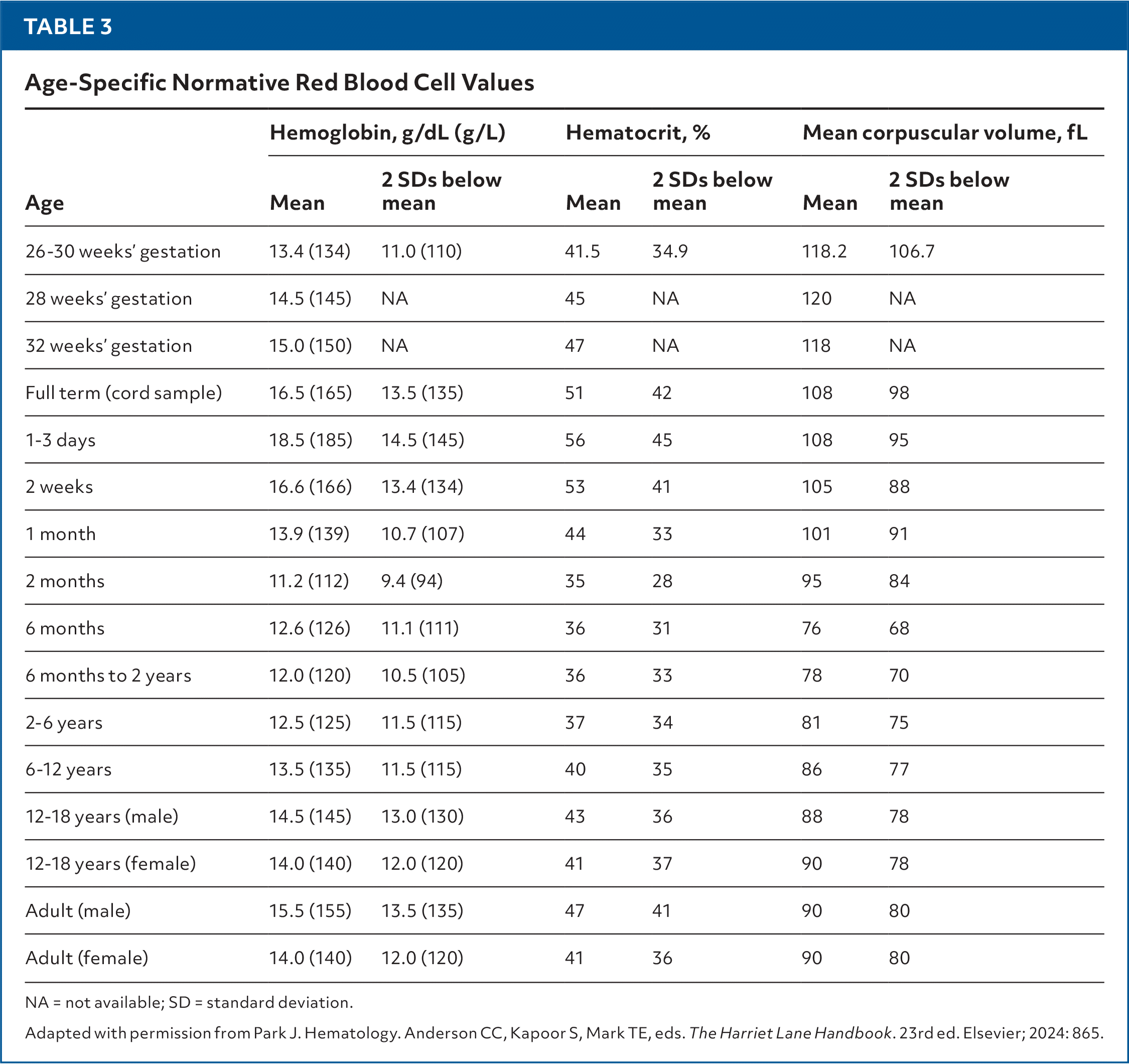The height and width of the screenshot is (1064, 1129).
Task: Click the 'Age' column header
Action: coord(44,203)
